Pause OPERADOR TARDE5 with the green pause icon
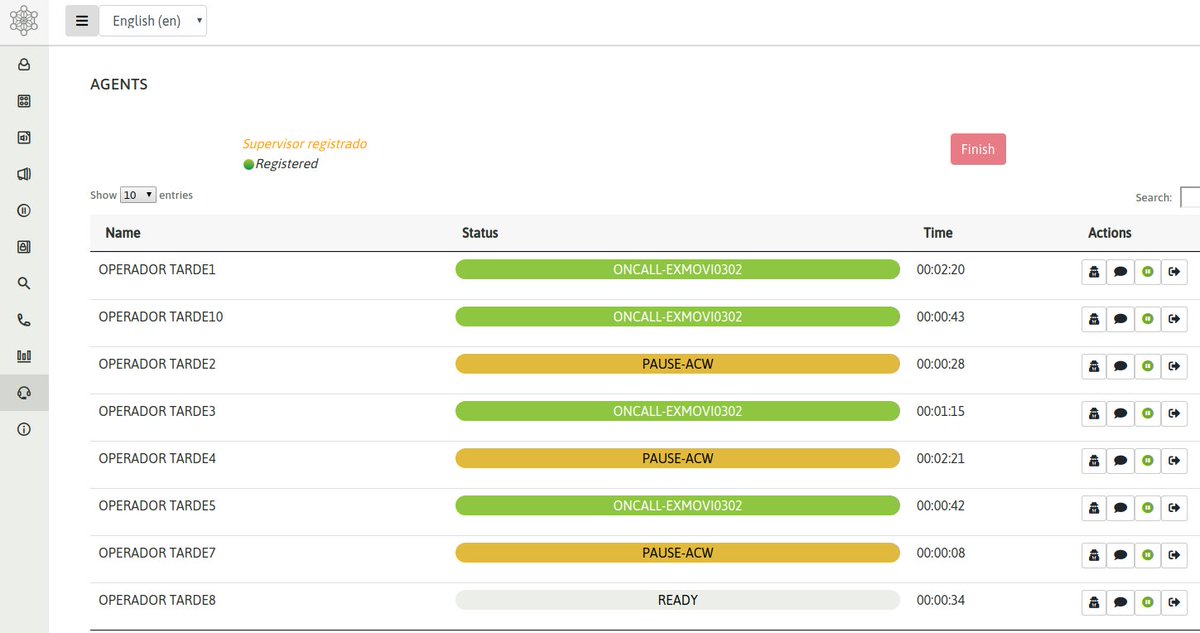The height and width of the screenshot is (633, 1200). [1148, 508]
